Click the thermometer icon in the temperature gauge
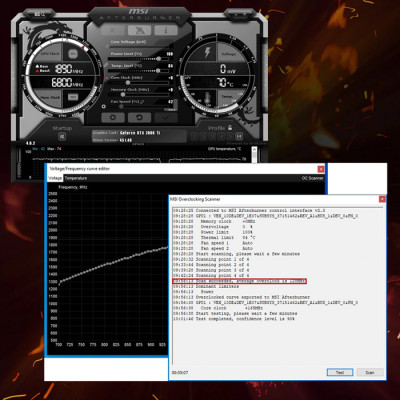Viewport: 400px width, 400px height. (207, 98)
